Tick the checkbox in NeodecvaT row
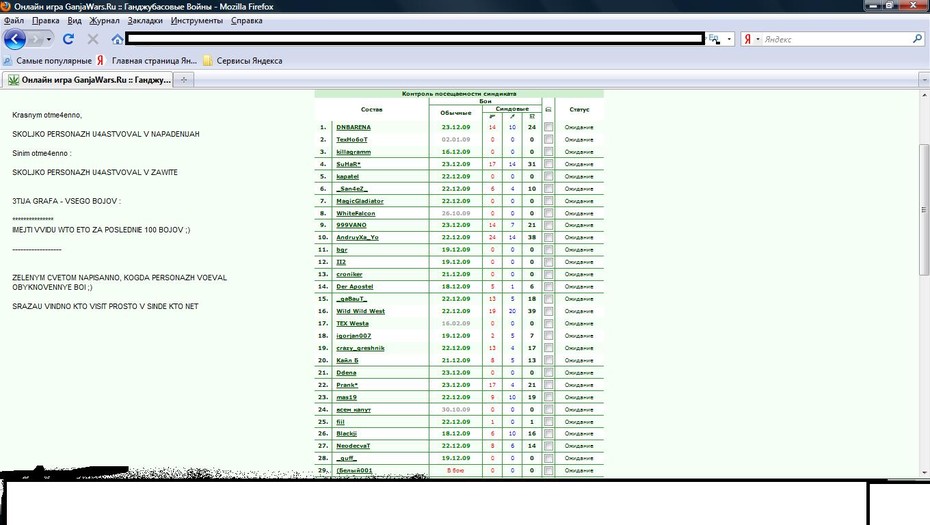This screenshot has width=930, height=525. click(x=548, y=446)
